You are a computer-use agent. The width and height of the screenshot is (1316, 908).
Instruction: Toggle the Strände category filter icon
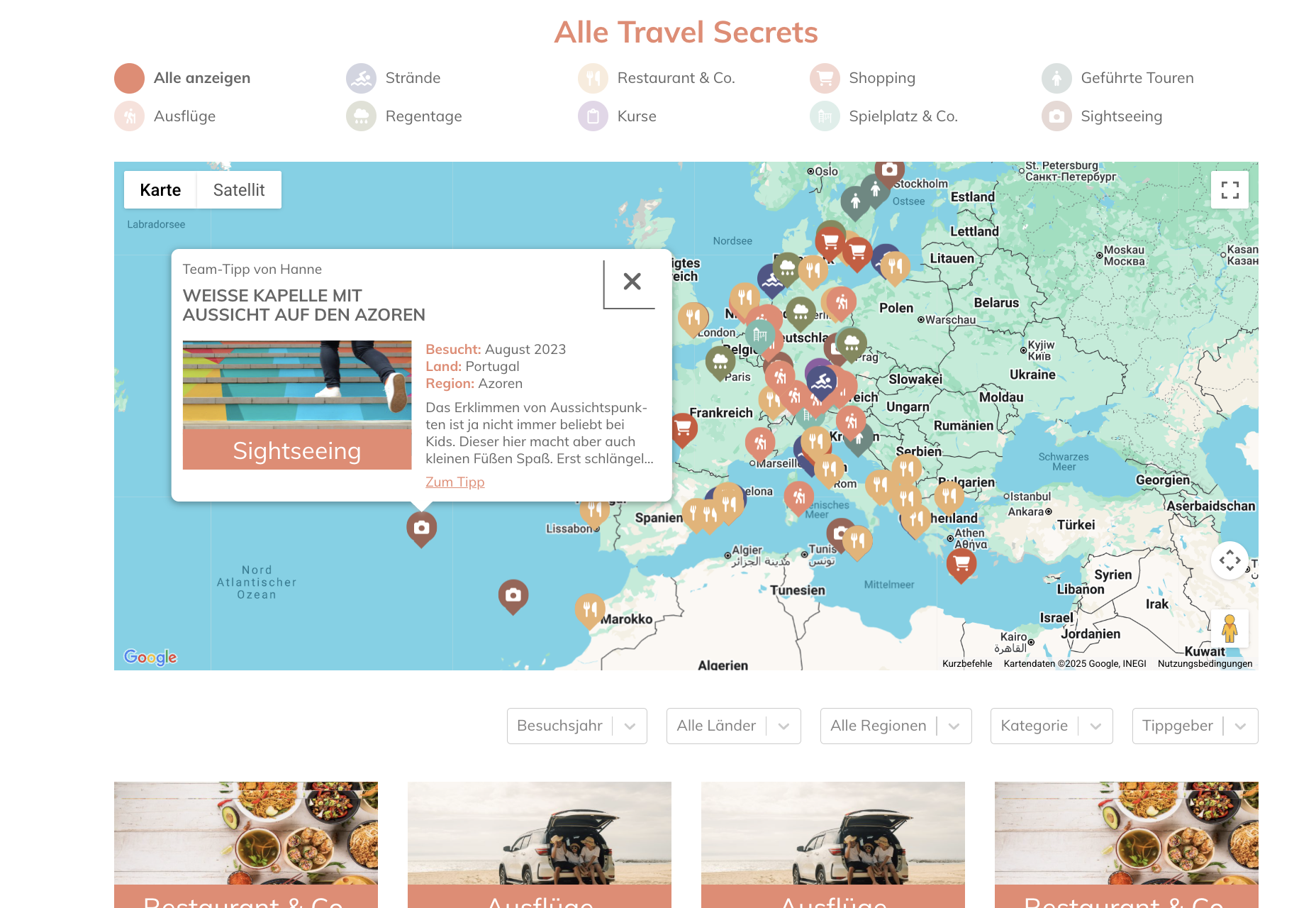[361, 78]
